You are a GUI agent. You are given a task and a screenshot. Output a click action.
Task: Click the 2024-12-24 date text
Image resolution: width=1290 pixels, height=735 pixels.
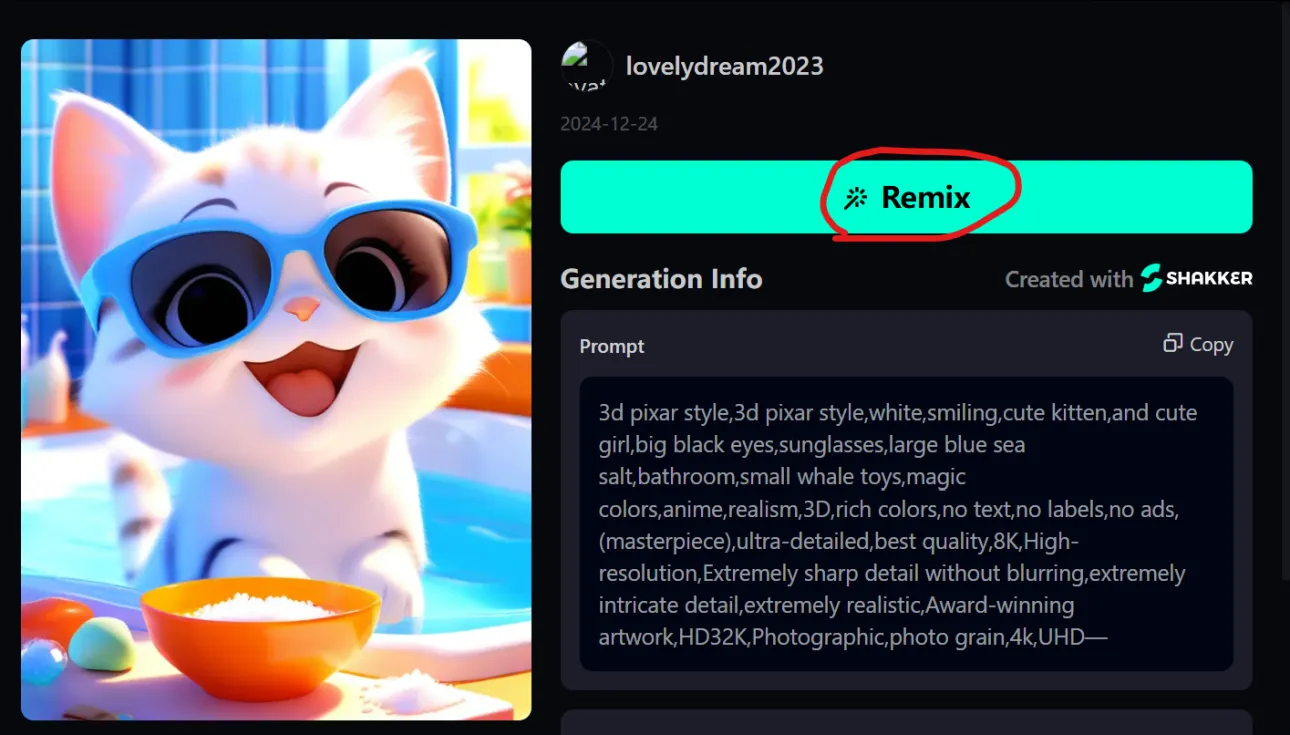click(x=609, y=124)
